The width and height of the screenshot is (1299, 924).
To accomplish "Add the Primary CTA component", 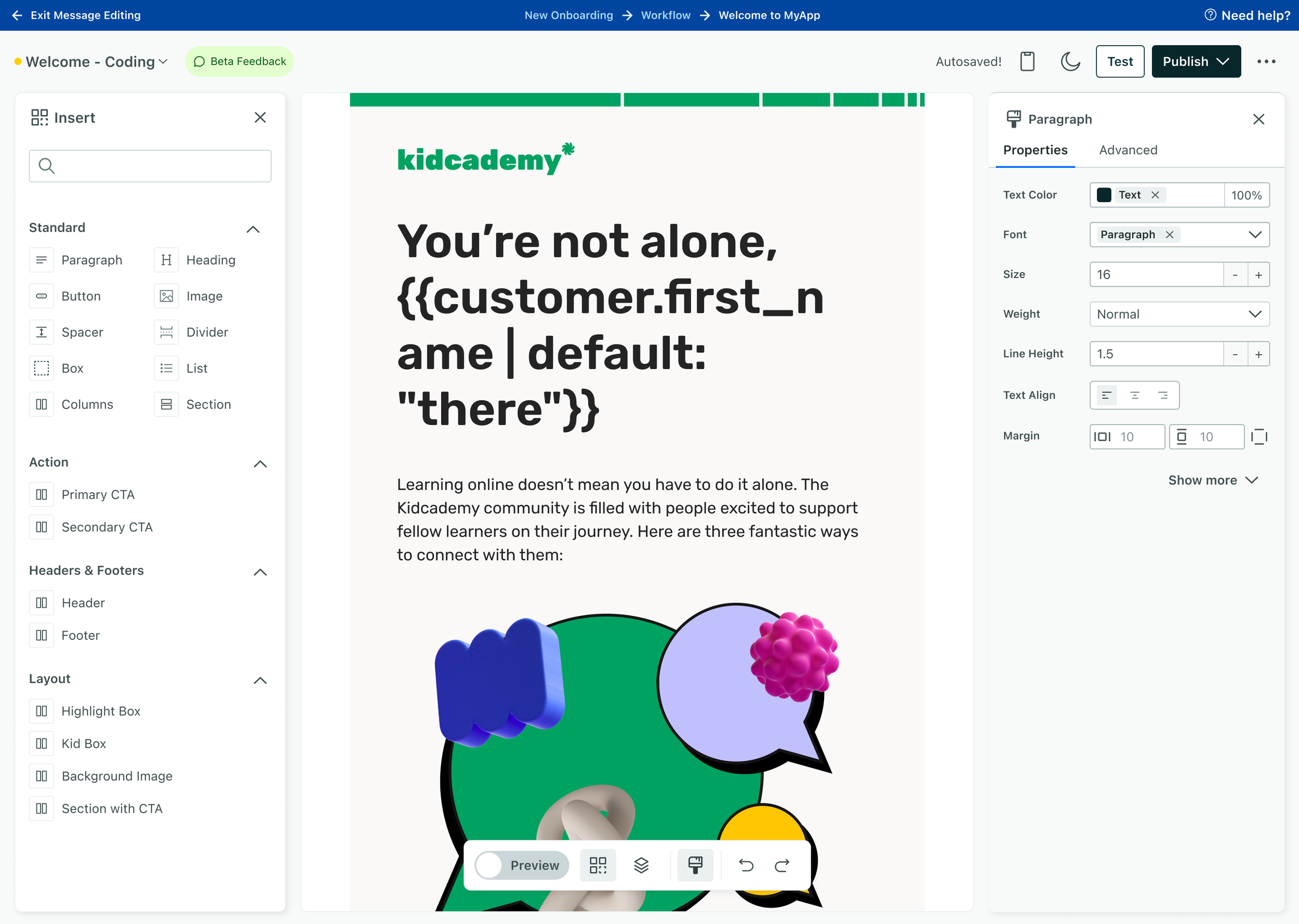I will click(x=83, y=494).
